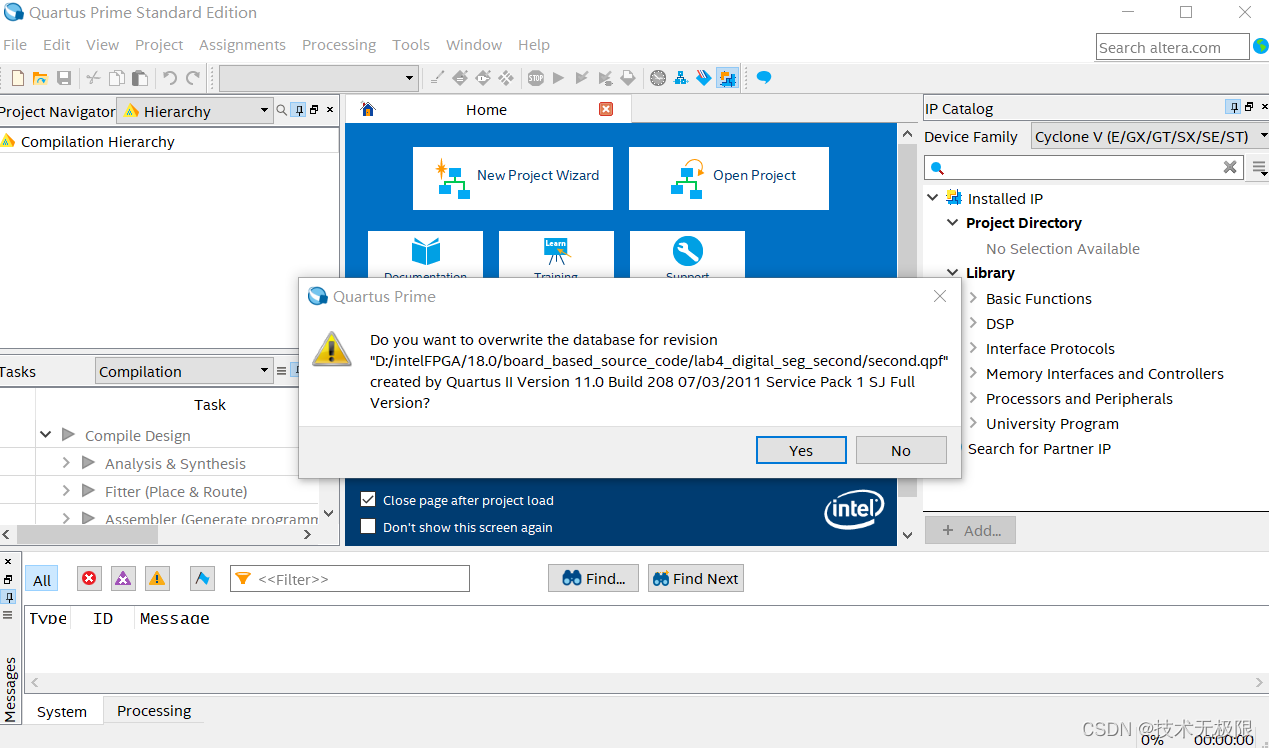Viewport: 1269px width, 748px height.
Task: Click the Messages panel float icon
Action: coord(9,579)
